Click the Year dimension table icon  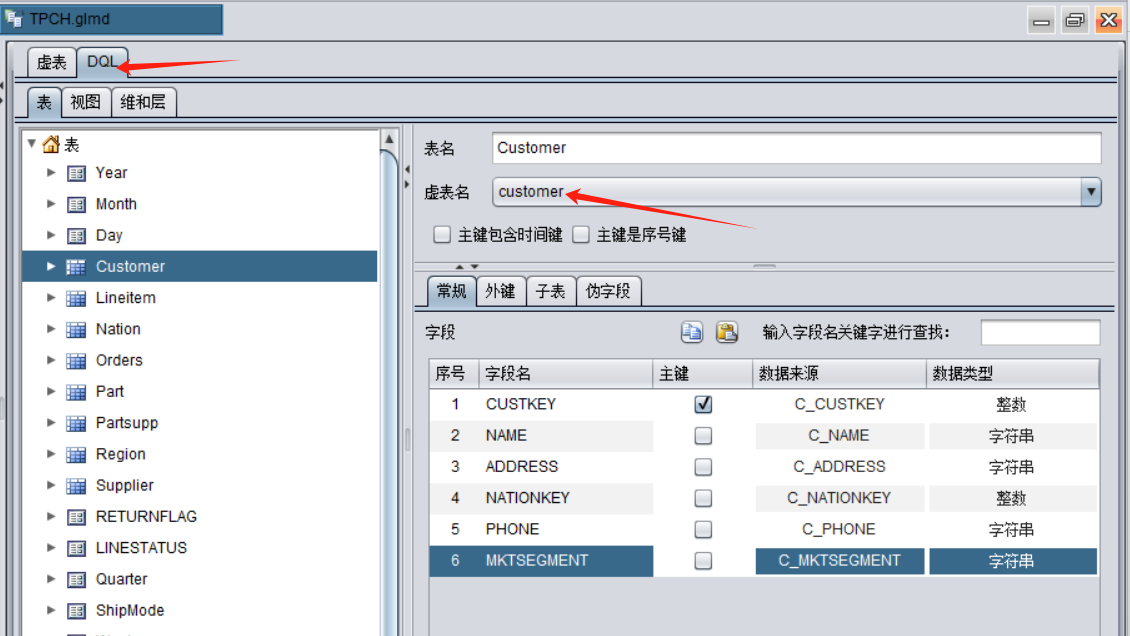[76, 173]
